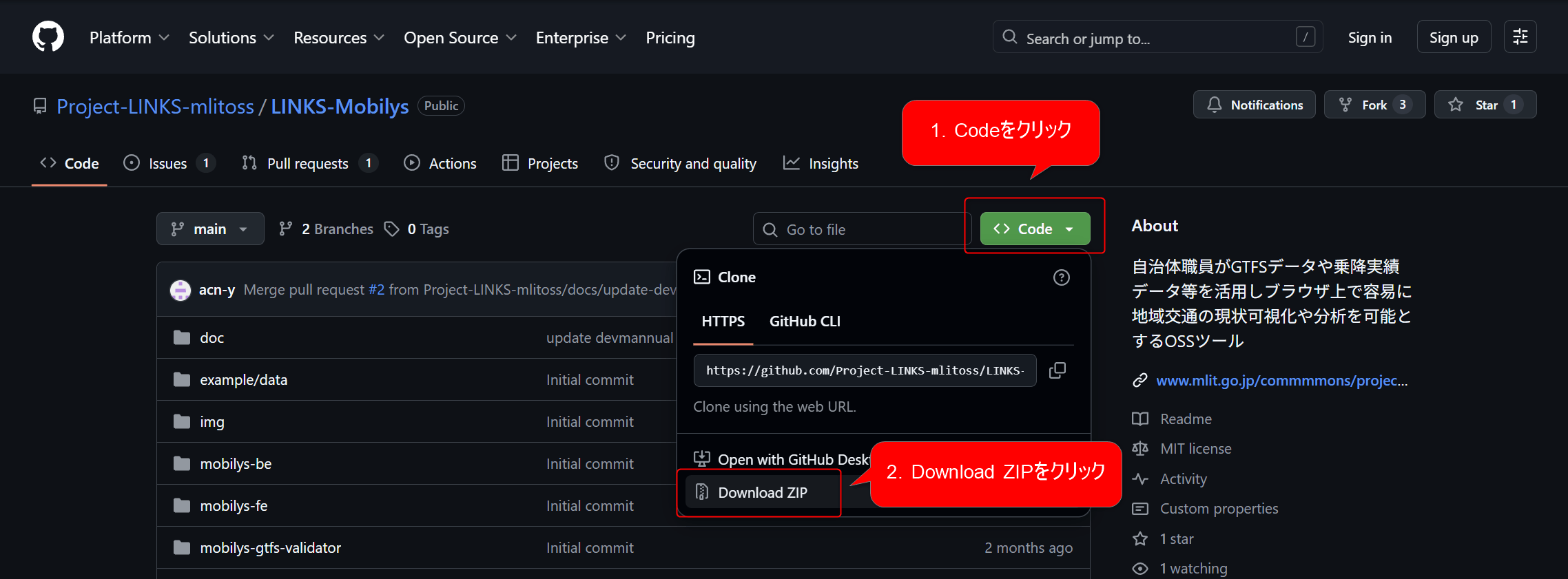Open the www.mlit.go.jp website link
This screenshot has width=1568, height=579.
click(1281, 380)
